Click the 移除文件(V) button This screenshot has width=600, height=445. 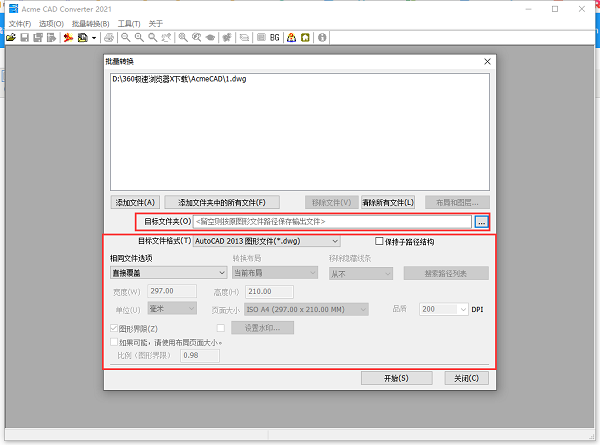(x=331, y=202)
